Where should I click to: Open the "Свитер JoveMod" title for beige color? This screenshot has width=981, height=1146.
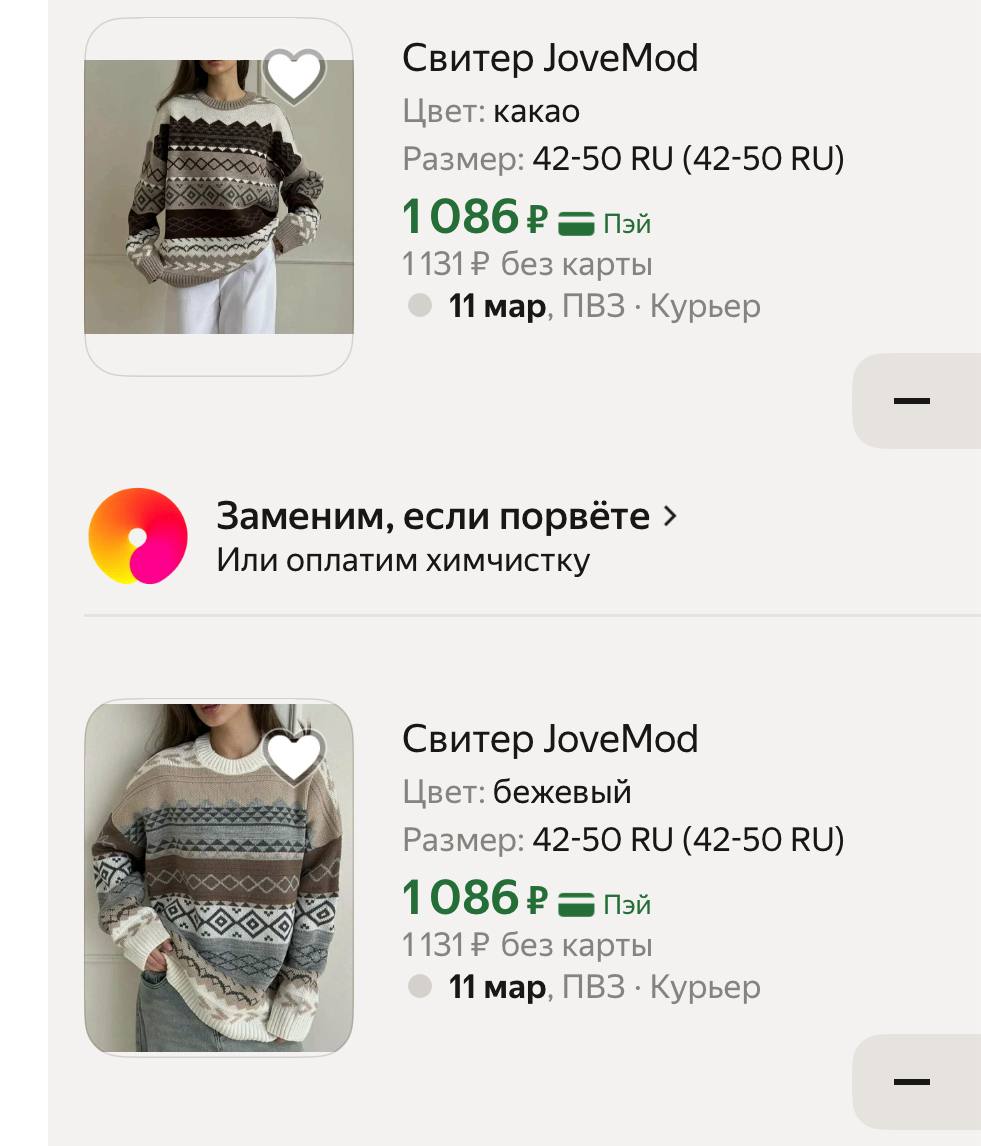click(550, 739)
